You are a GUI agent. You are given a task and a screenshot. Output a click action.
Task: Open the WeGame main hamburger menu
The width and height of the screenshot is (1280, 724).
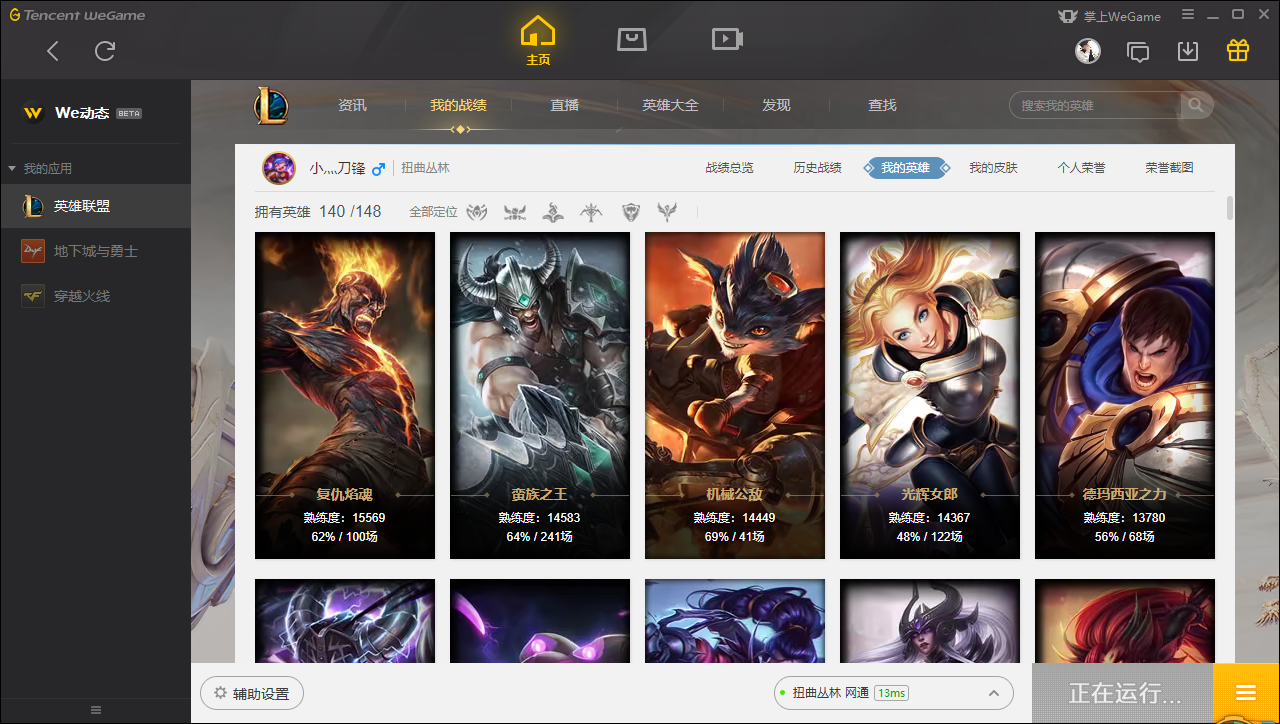tap(1188, 15)
